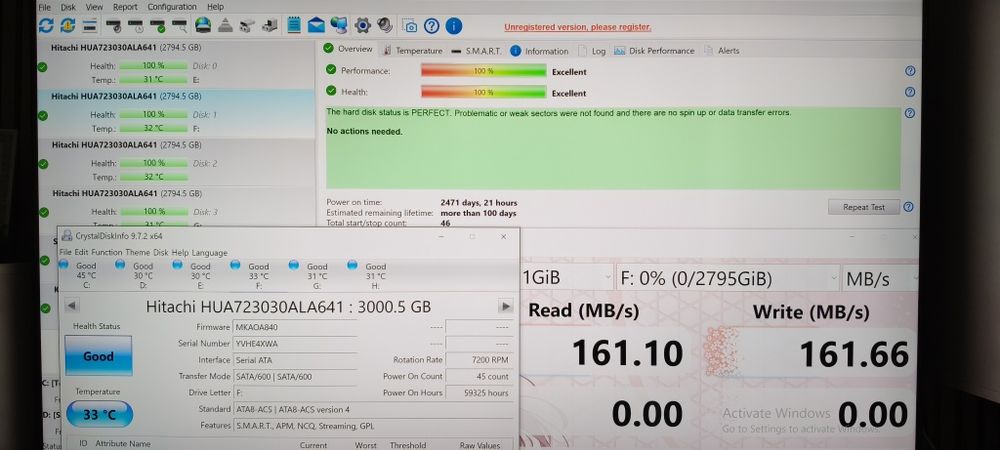The width and height of the screenshot is (1000, 450).
Task: Click the 33 °C temperature button
Action: 99,414
